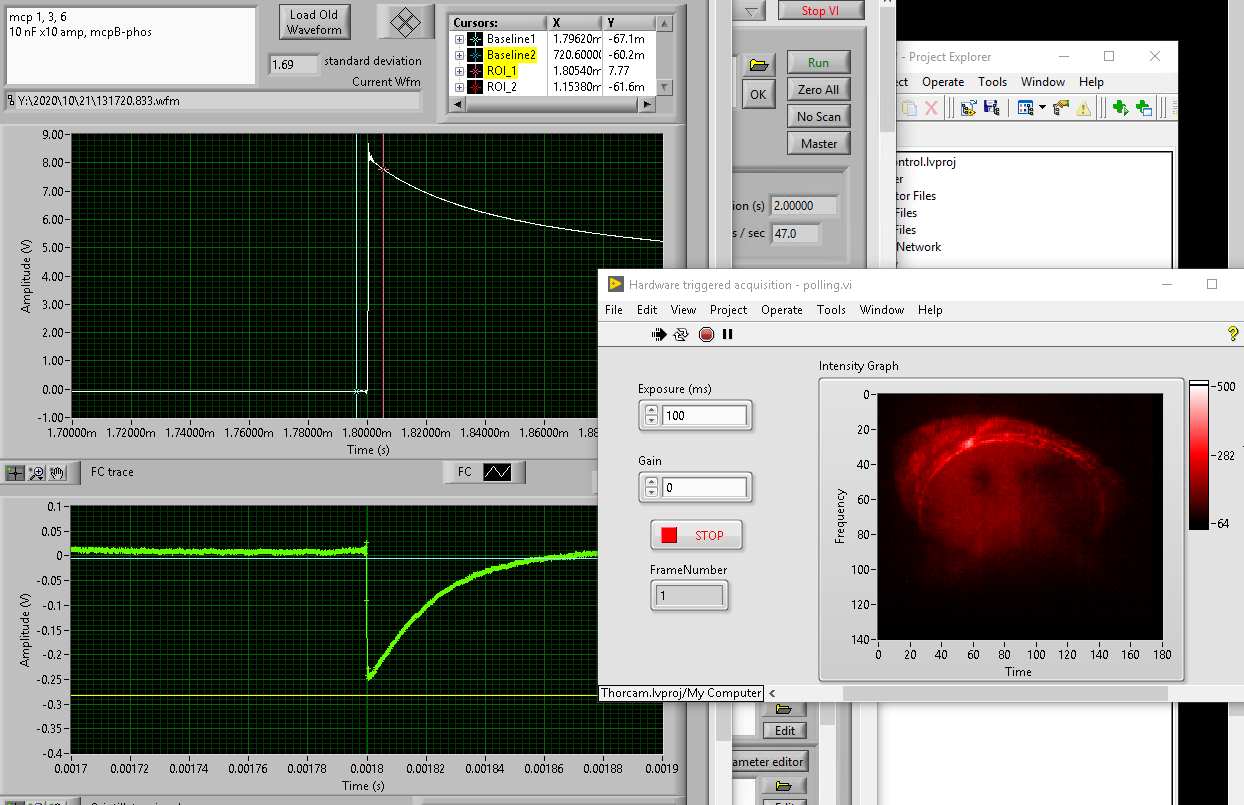Image resolution: width=1244 pixels, height=805 pixels.
Task: Select the graph pan hand tool
Action: coord(58,473)
